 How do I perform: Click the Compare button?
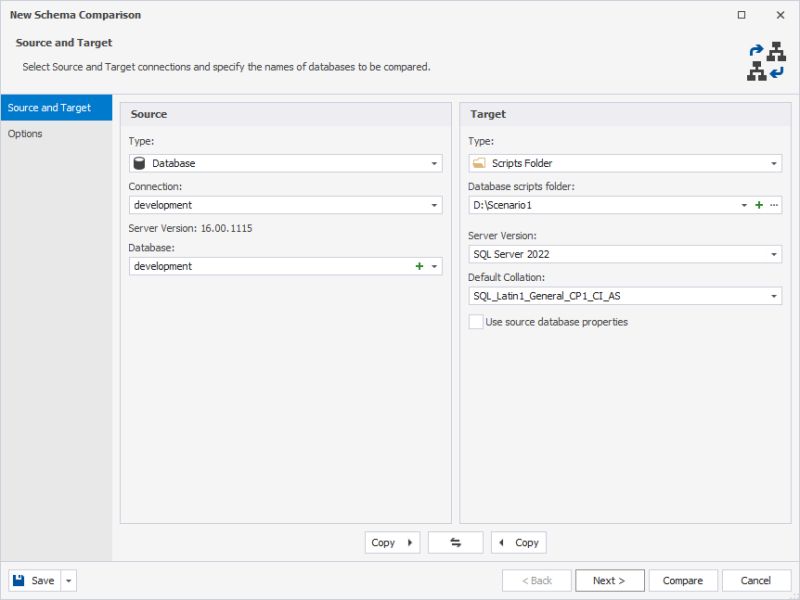[x=684, y=580]
